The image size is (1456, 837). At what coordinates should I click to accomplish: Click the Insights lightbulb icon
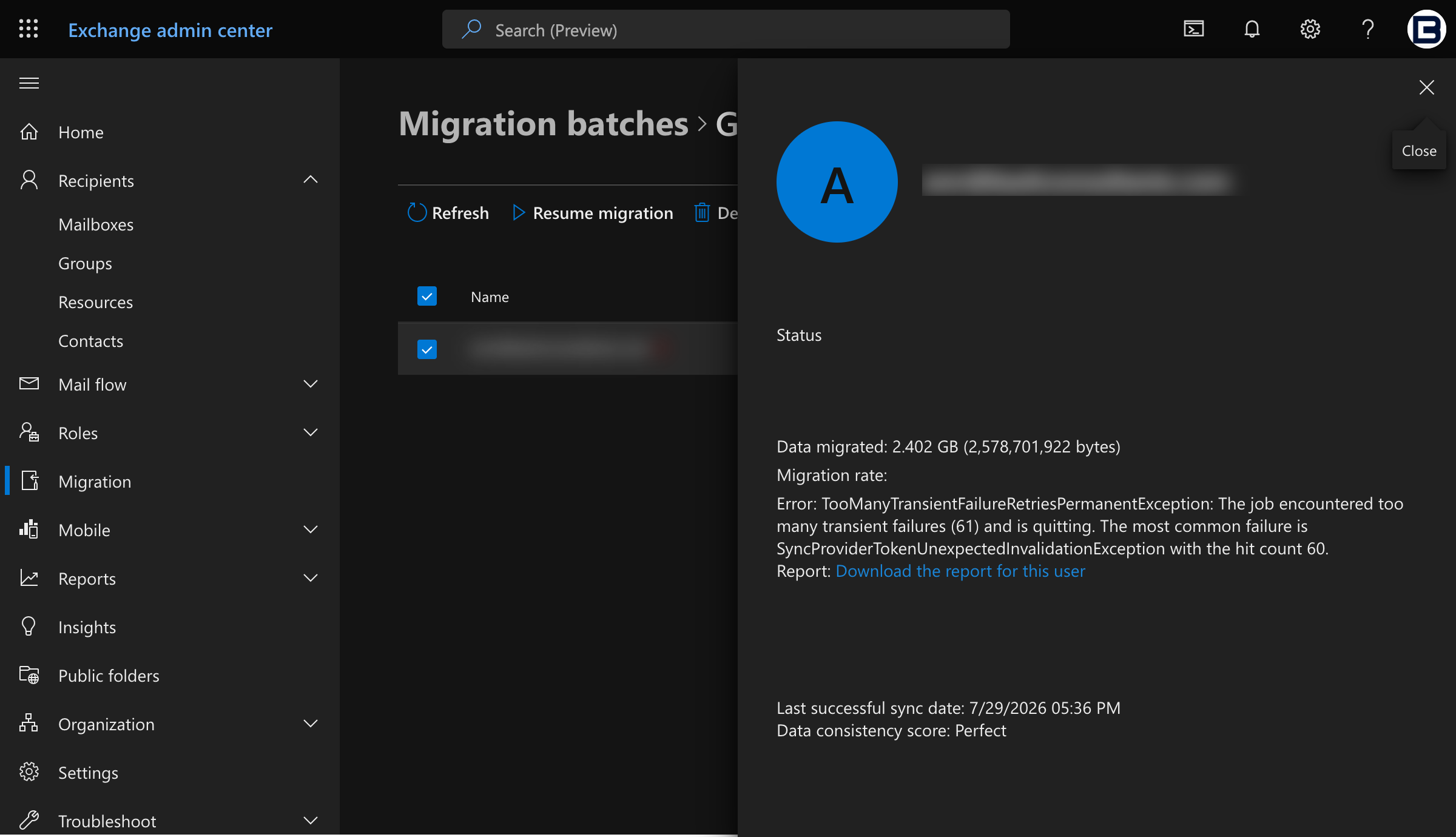pyautogui.click(x=29, y=626)
